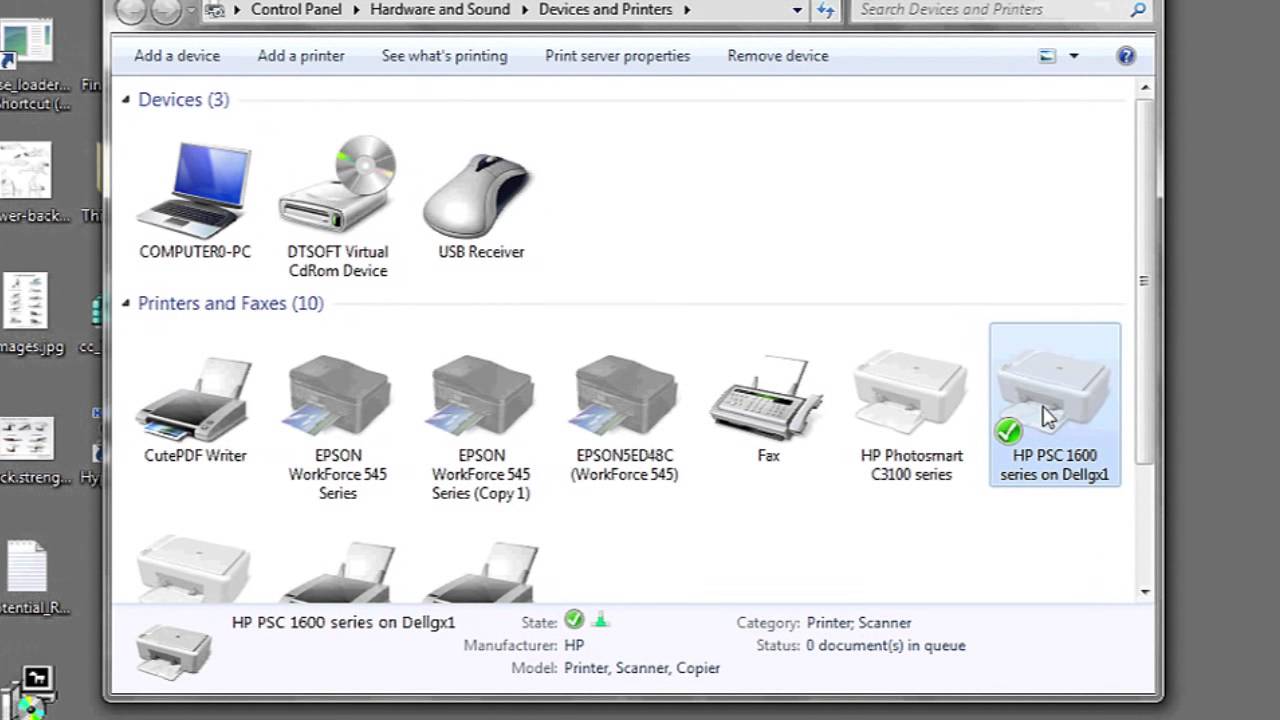Click See what's printing
The image size is (1280, 720).
coord(444,56)
